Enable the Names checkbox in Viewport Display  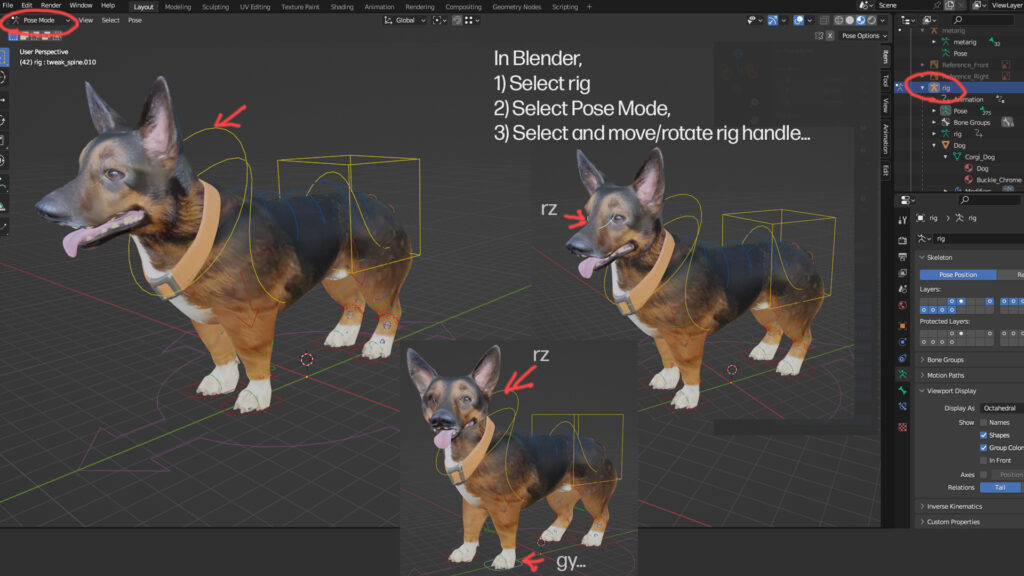click(x=984, y=422)
